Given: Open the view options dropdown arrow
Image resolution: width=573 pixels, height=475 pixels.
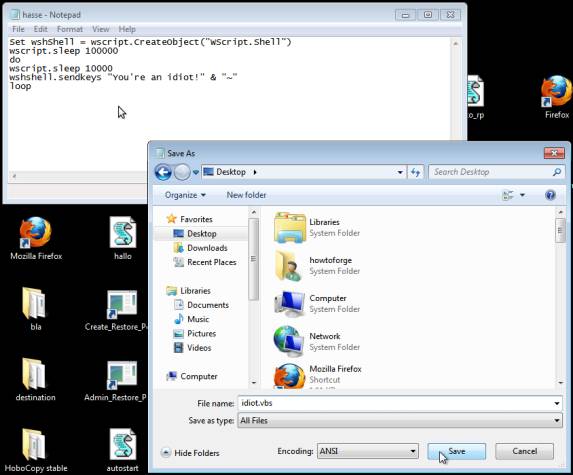Looking at the screenshot, I should pyautogui.click(x=522, y=195).
